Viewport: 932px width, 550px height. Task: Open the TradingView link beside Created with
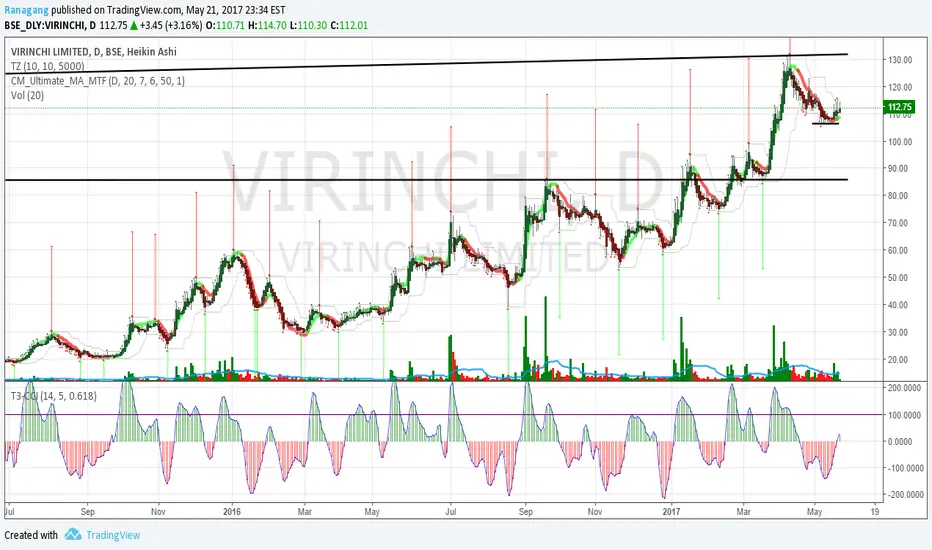(113, 535)
